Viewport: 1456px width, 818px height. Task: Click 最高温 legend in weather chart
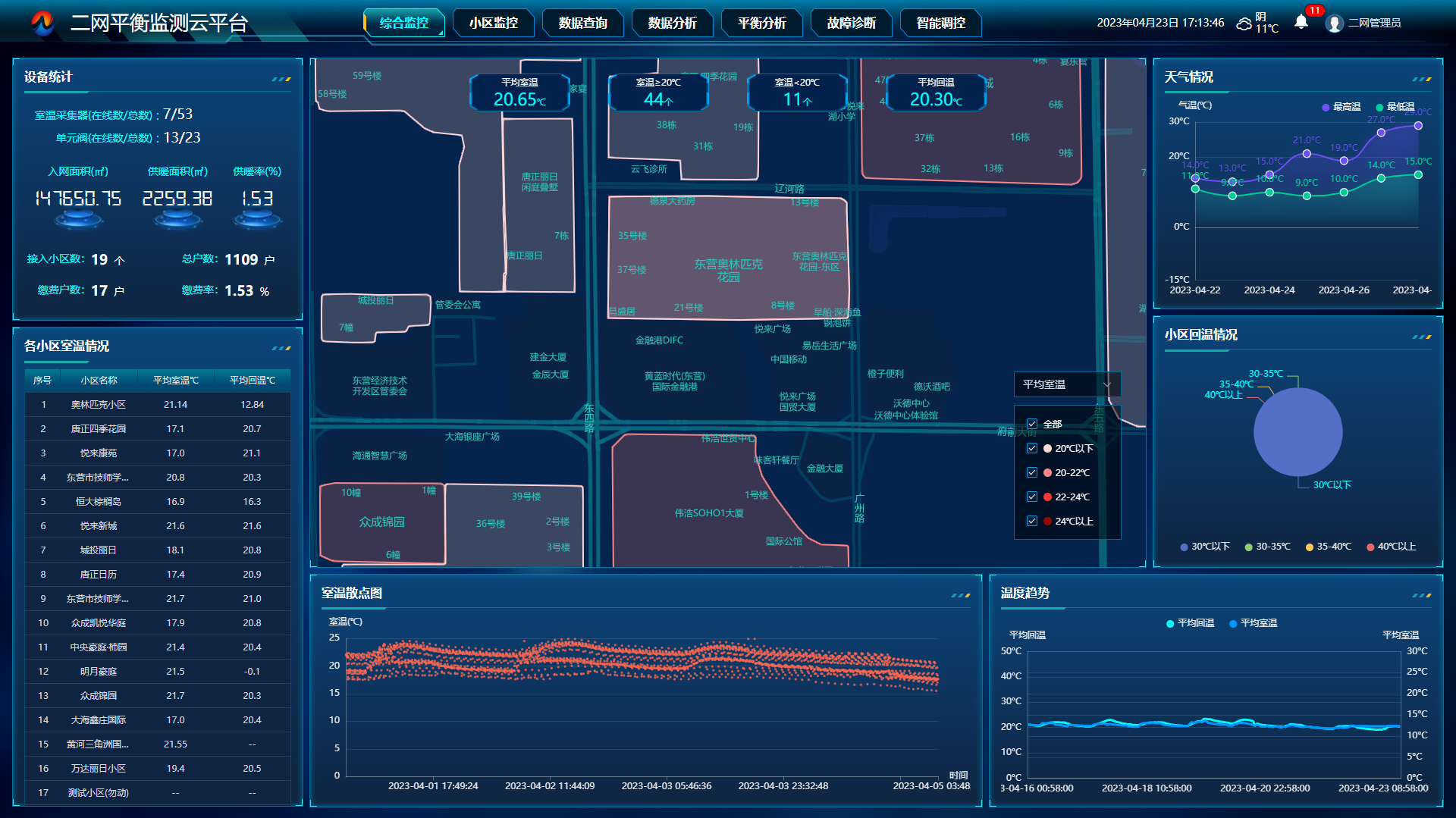click(x=1341, y=107)
